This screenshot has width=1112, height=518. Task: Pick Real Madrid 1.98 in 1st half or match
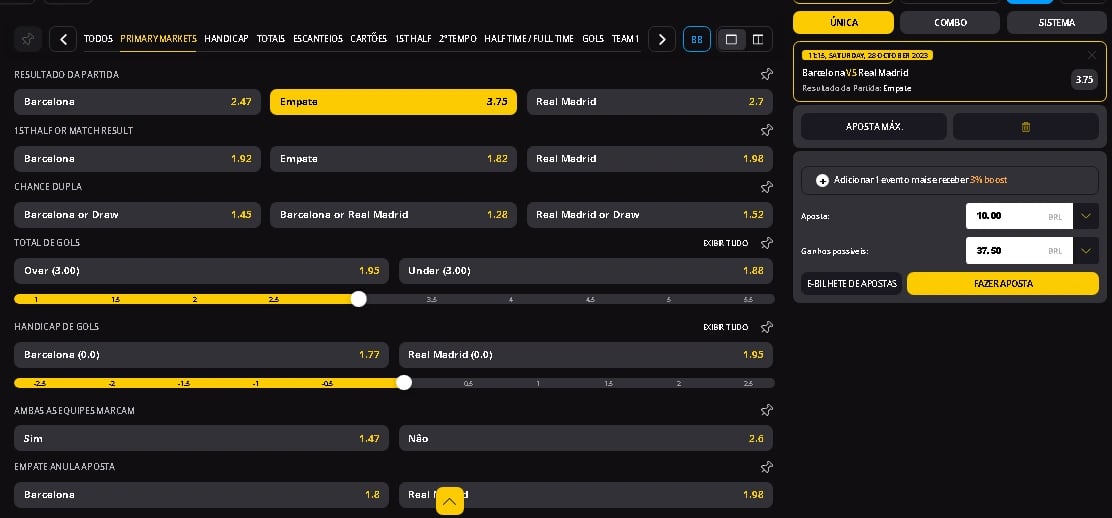pos(650,159)
